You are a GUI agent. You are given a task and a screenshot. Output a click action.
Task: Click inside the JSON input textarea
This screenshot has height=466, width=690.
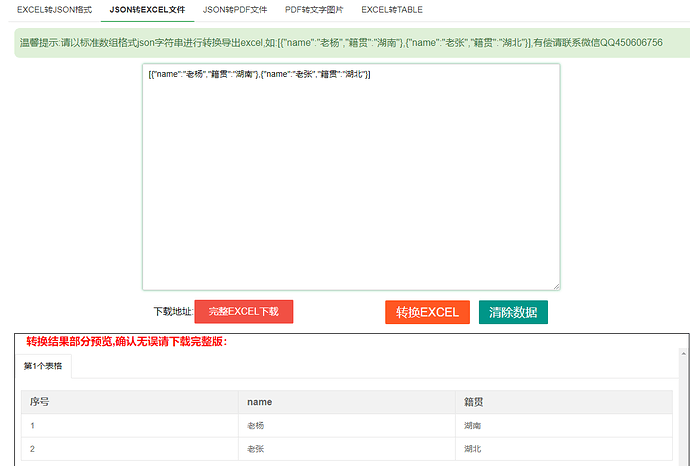click(x=351, y=177)
